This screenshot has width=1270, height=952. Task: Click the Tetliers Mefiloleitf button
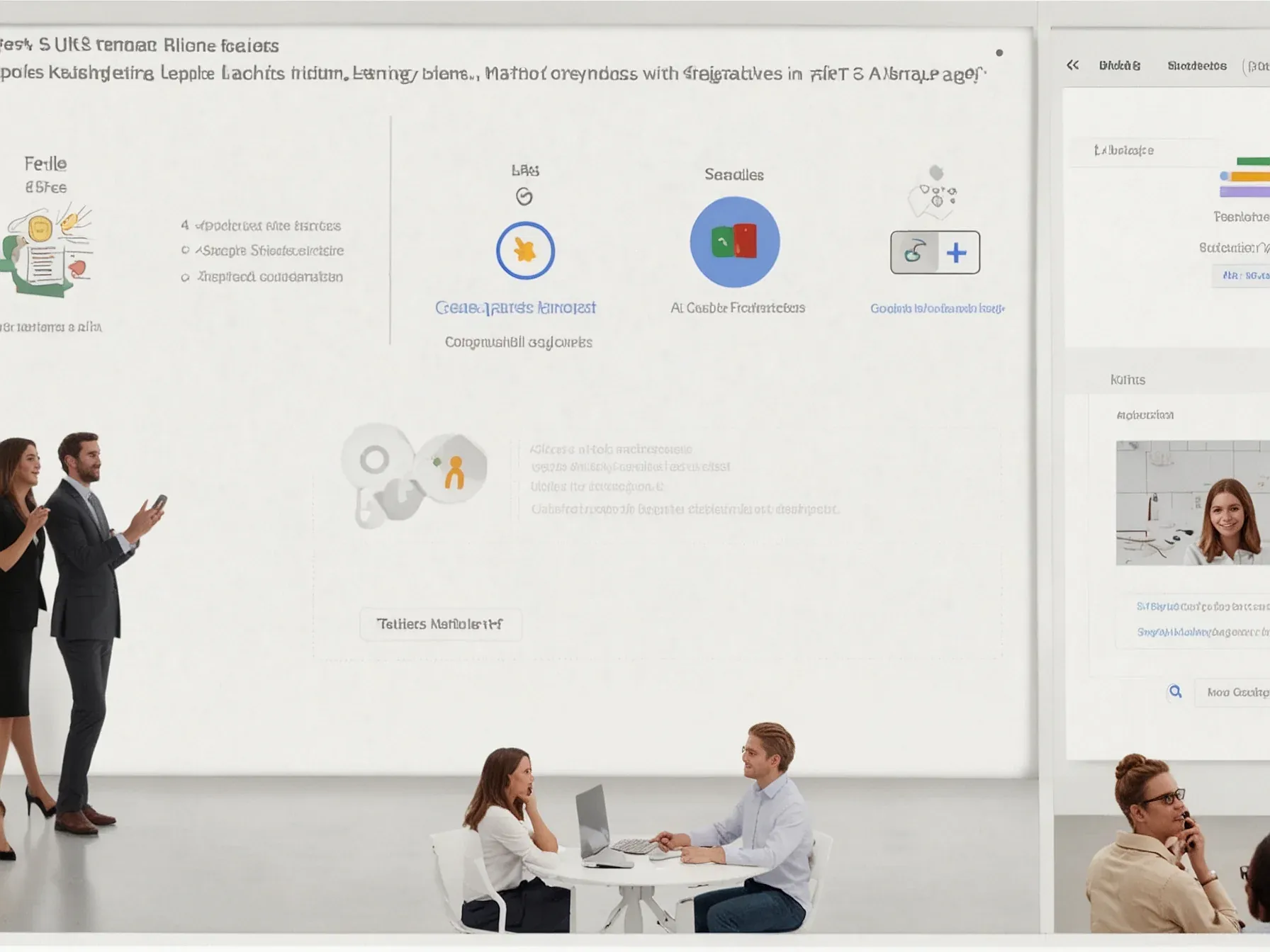point(440,624)
